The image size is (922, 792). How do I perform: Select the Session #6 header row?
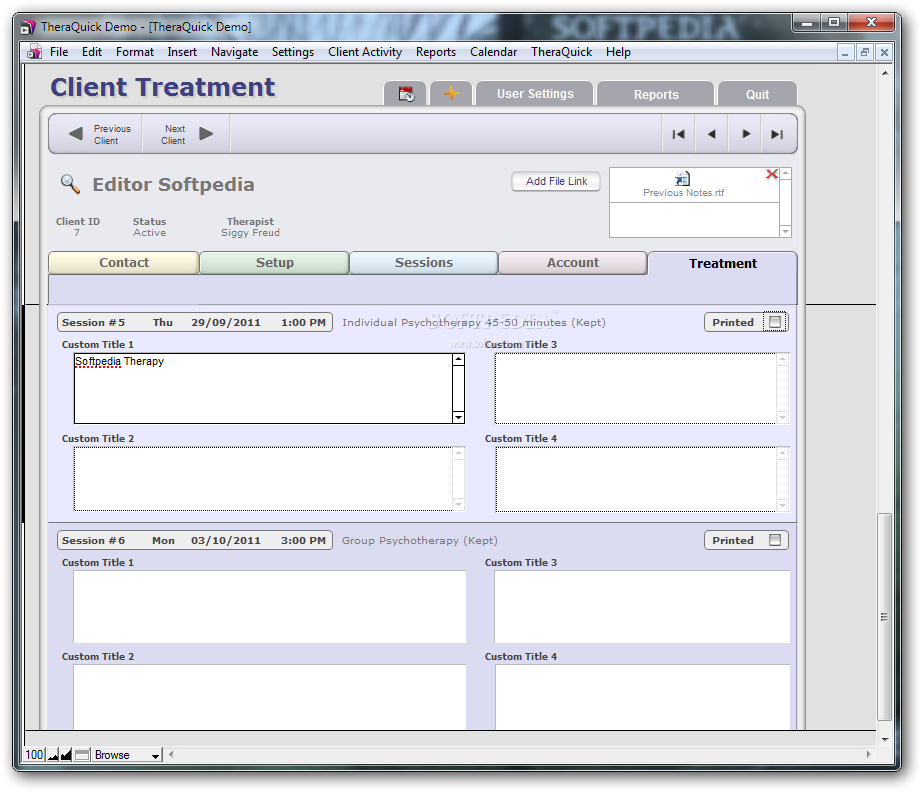[195, 540]
